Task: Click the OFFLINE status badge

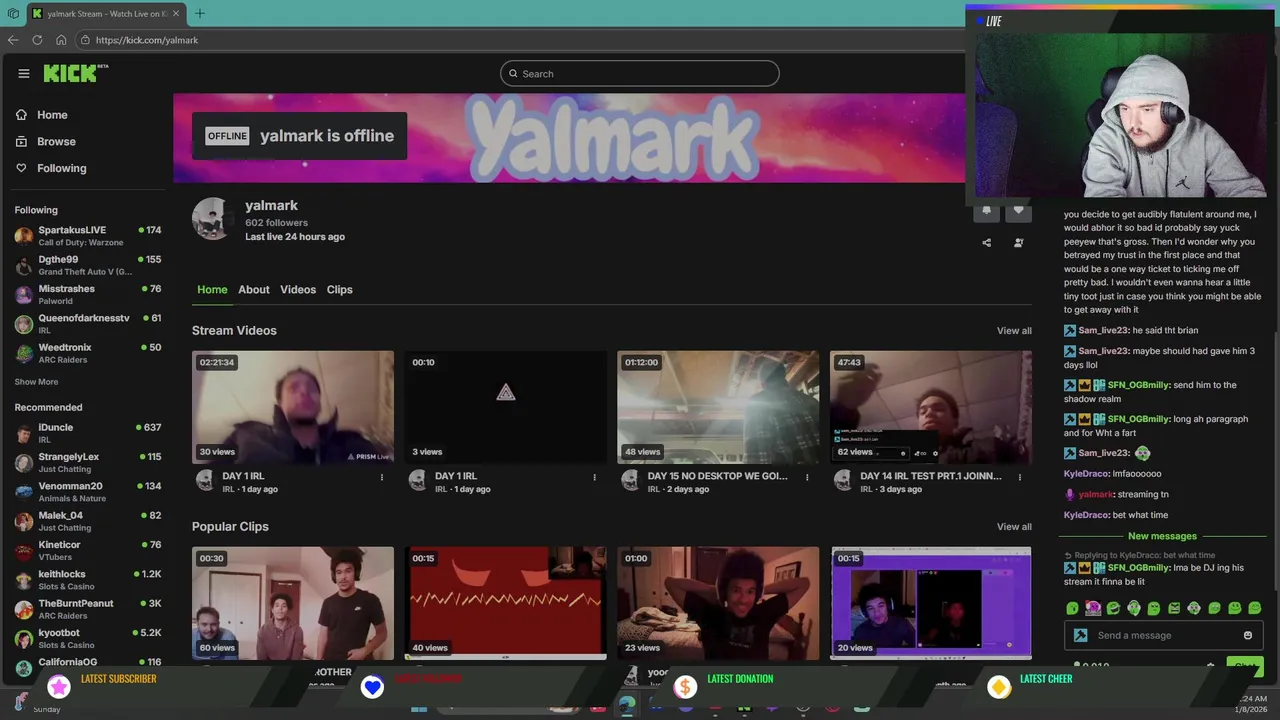Action: pyautogui.click(x=227, y=136)
